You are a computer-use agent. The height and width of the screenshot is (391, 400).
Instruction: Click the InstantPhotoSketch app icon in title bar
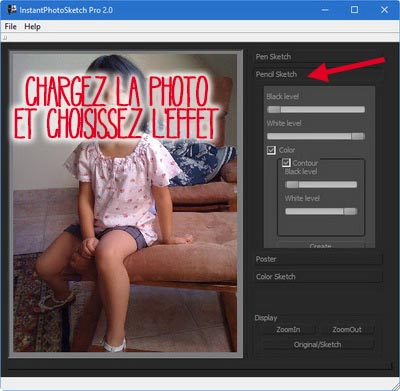(11, 10)
